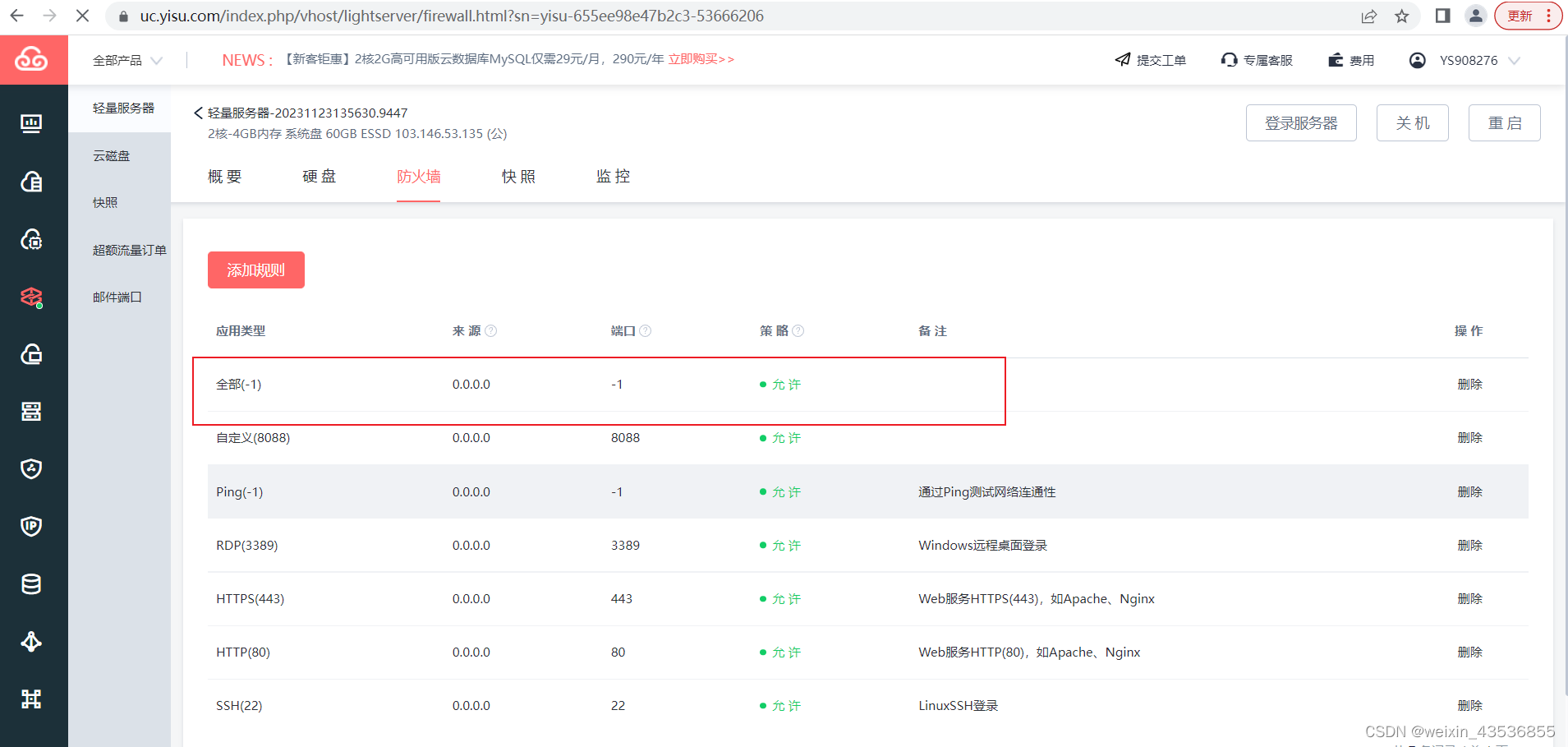The image size is (1568, 747).
Task: Open the grid topology sidebar icon
Action: [31, 699]
